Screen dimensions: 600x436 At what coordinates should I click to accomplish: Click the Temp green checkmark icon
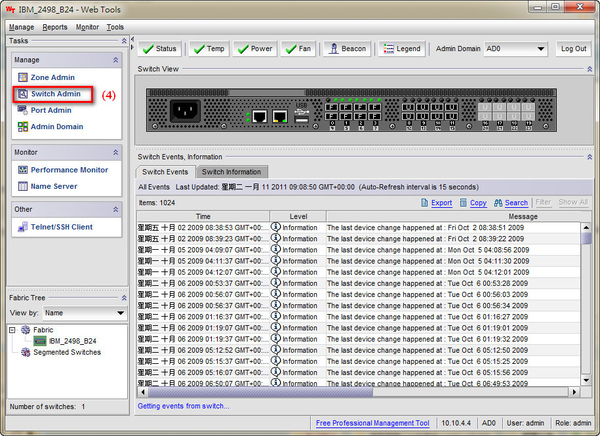tap(199, 49)
